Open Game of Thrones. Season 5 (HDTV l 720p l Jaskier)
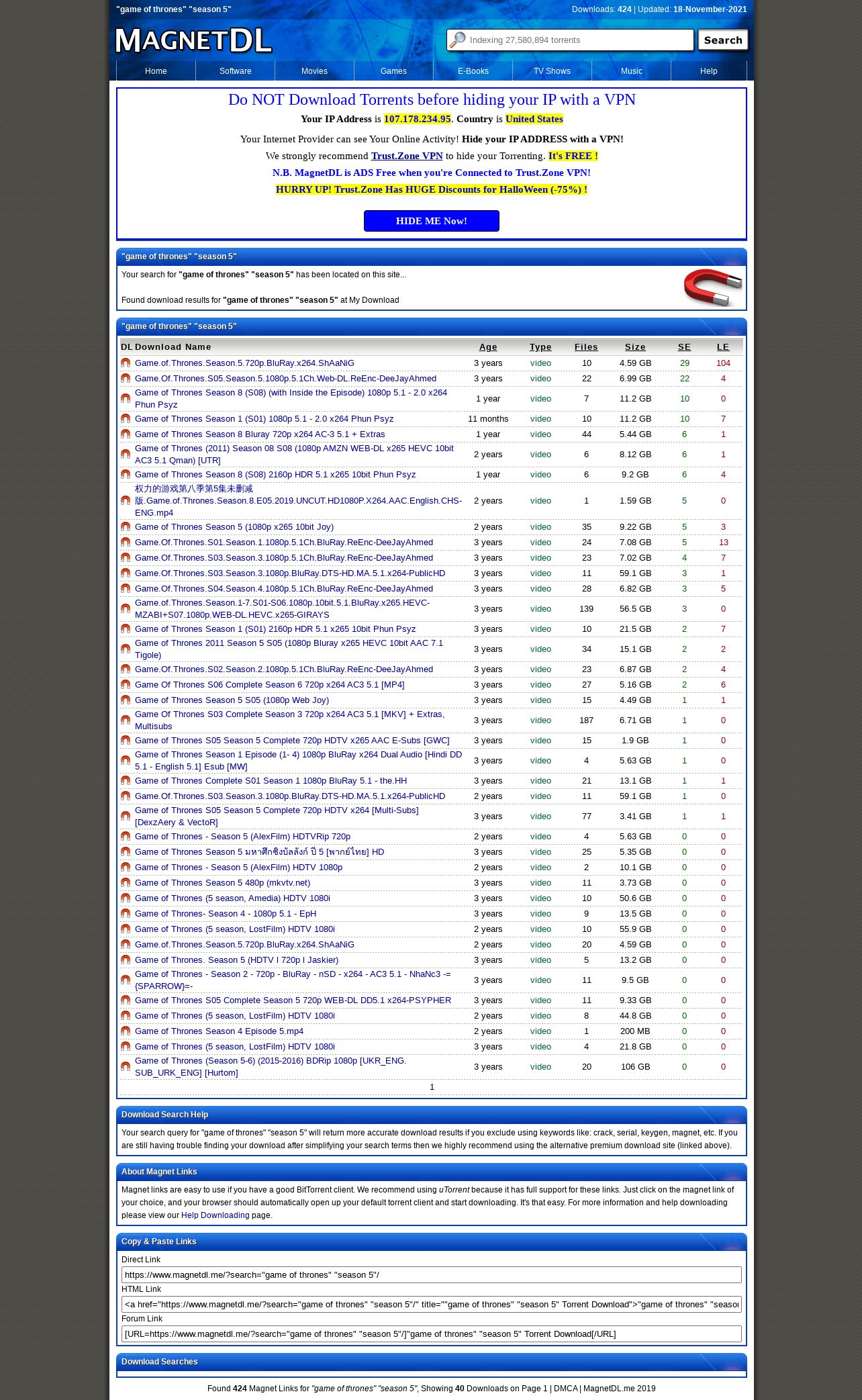862x1400 pixels. click(x=236, y=960)
